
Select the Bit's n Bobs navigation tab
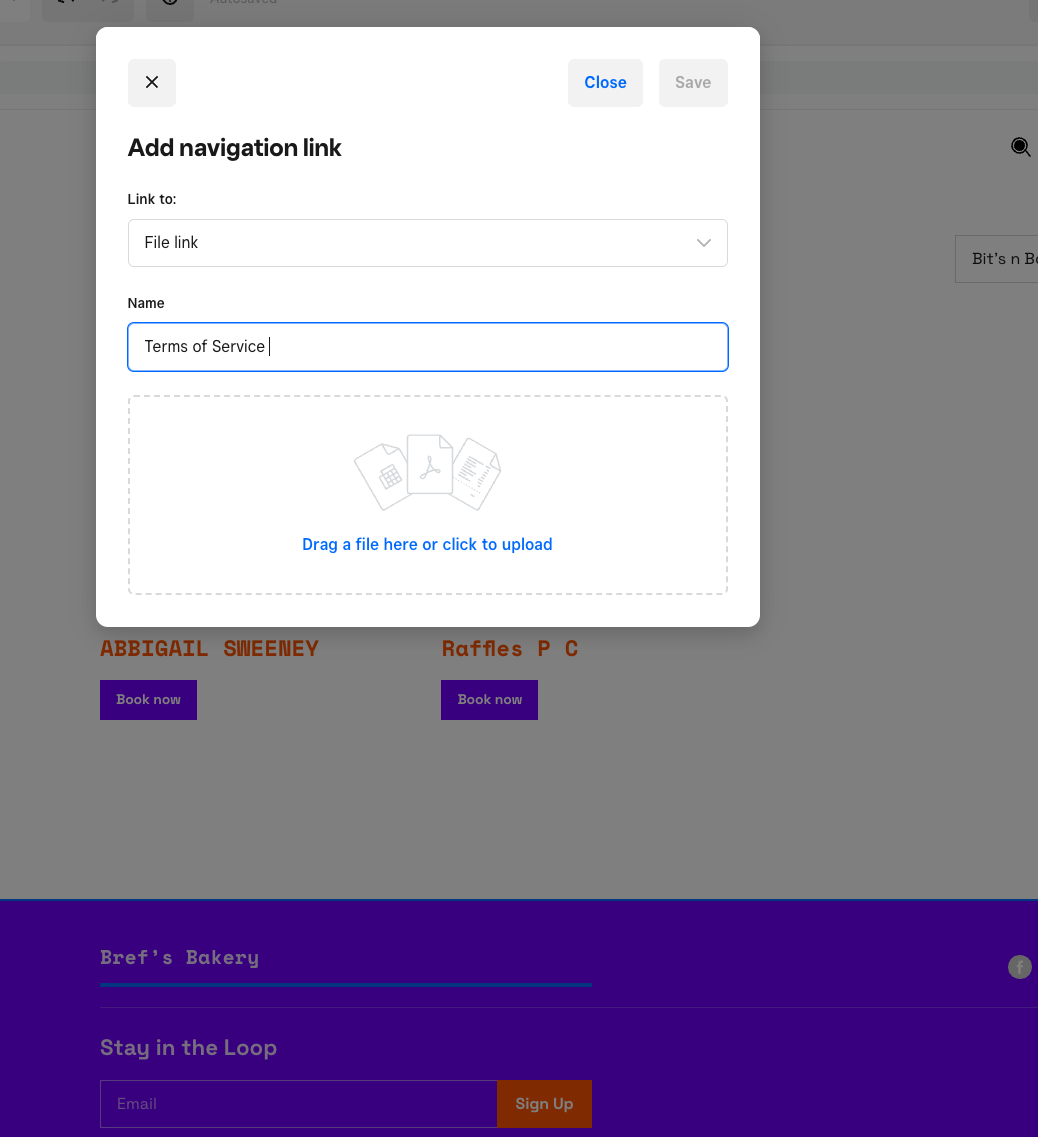tap(1004, 258)
